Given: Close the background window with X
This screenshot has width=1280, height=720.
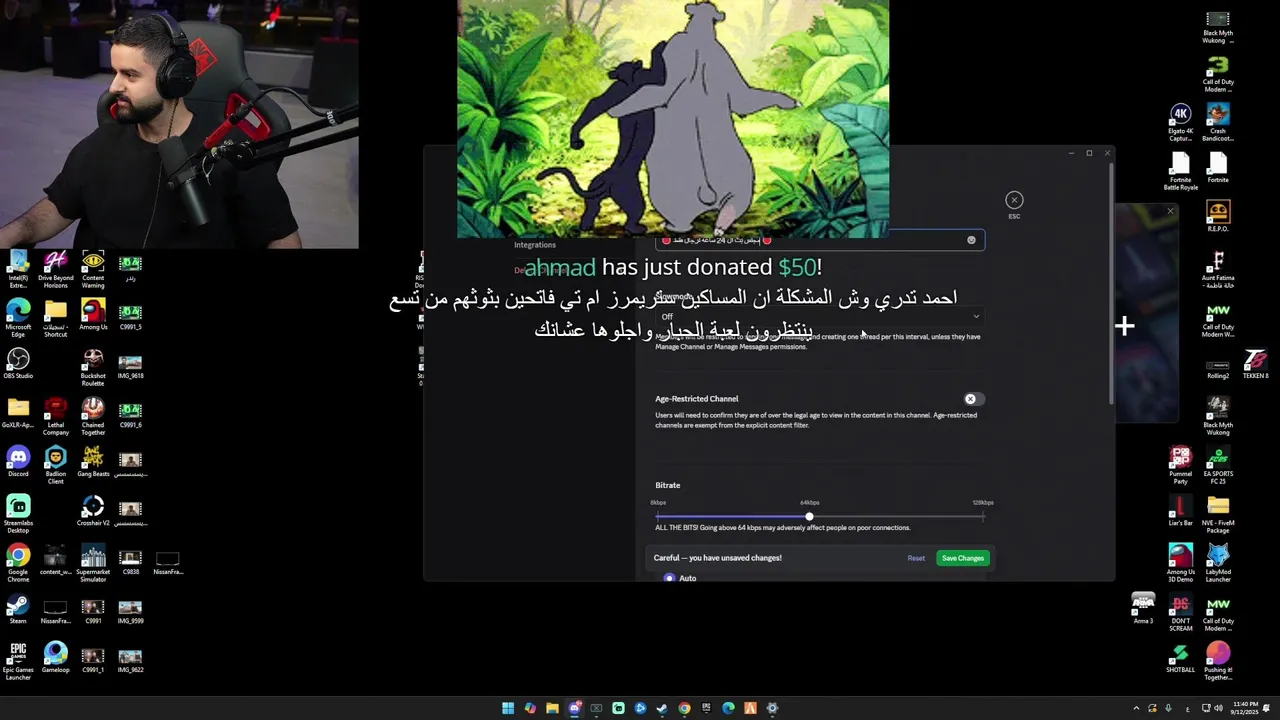Looking at the screenshot, I should point(1170,211).
